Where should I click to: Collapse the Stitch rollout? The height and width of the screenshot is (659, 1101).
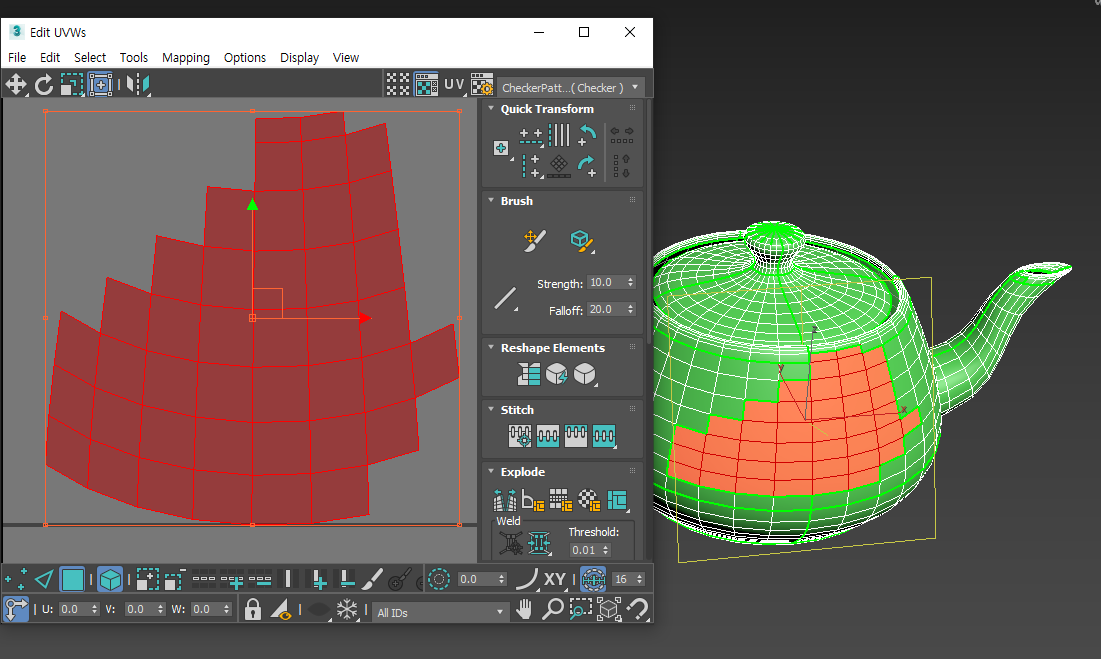[491, 408]
